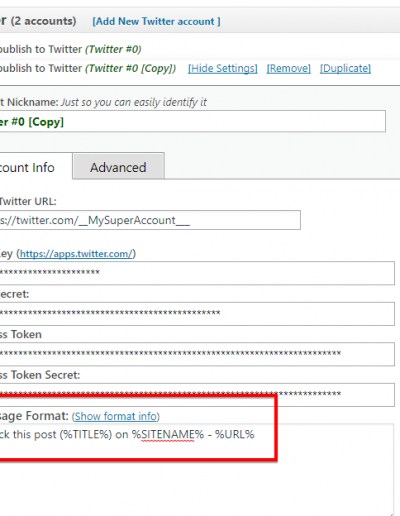Focus the Access Token Secret field
The image size is (400, 516).
point(197,395)
